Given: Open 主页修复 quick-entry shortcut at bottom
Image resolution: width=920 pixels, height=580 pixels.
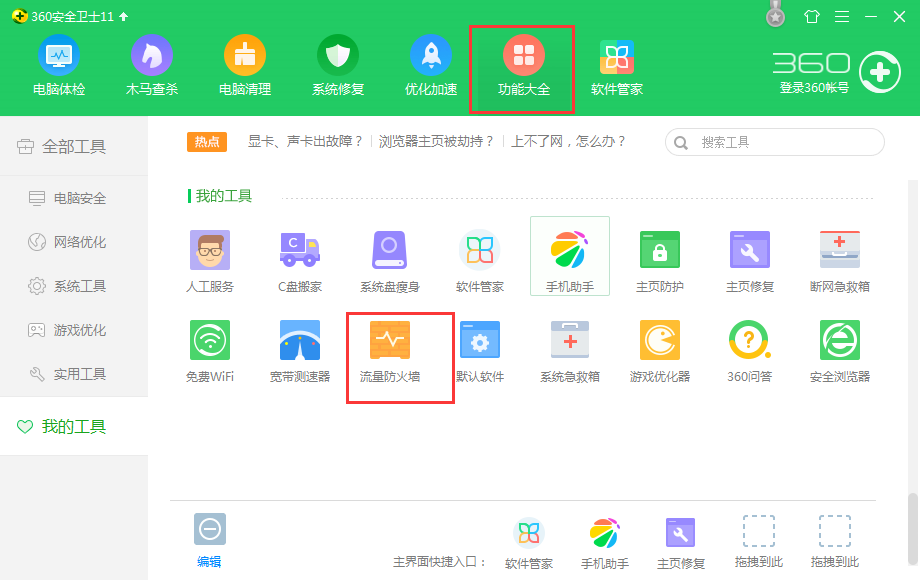Looking at the screenshot, I should click(681, 544).
